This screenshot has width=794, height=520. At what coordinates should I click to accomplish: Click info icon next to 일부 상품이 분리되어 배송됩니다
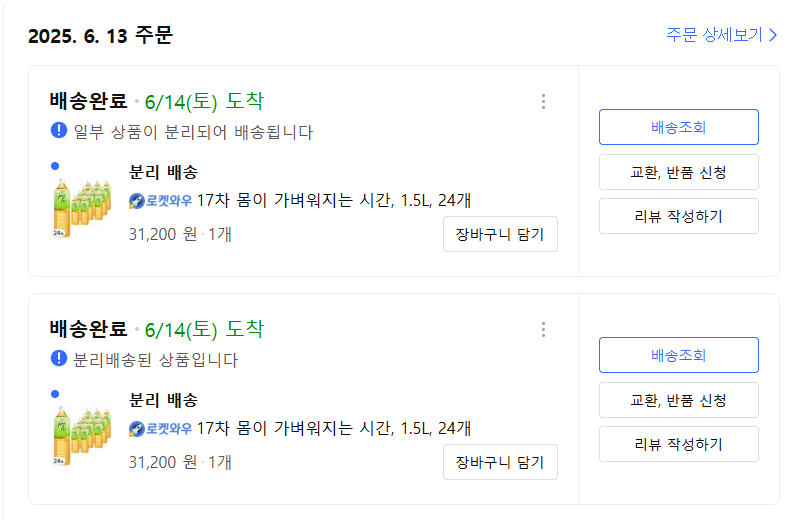click(59, 130)
